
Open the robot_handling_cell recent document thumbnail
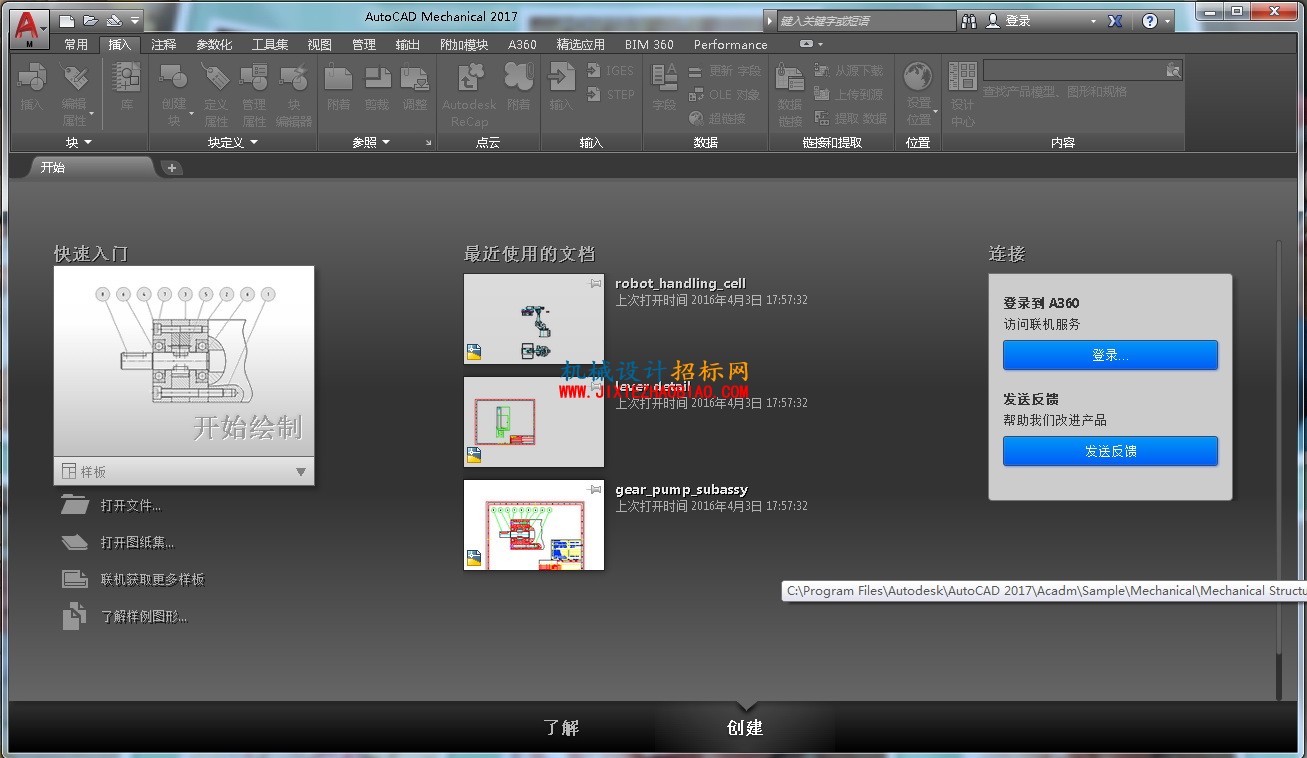coord(534,319)
